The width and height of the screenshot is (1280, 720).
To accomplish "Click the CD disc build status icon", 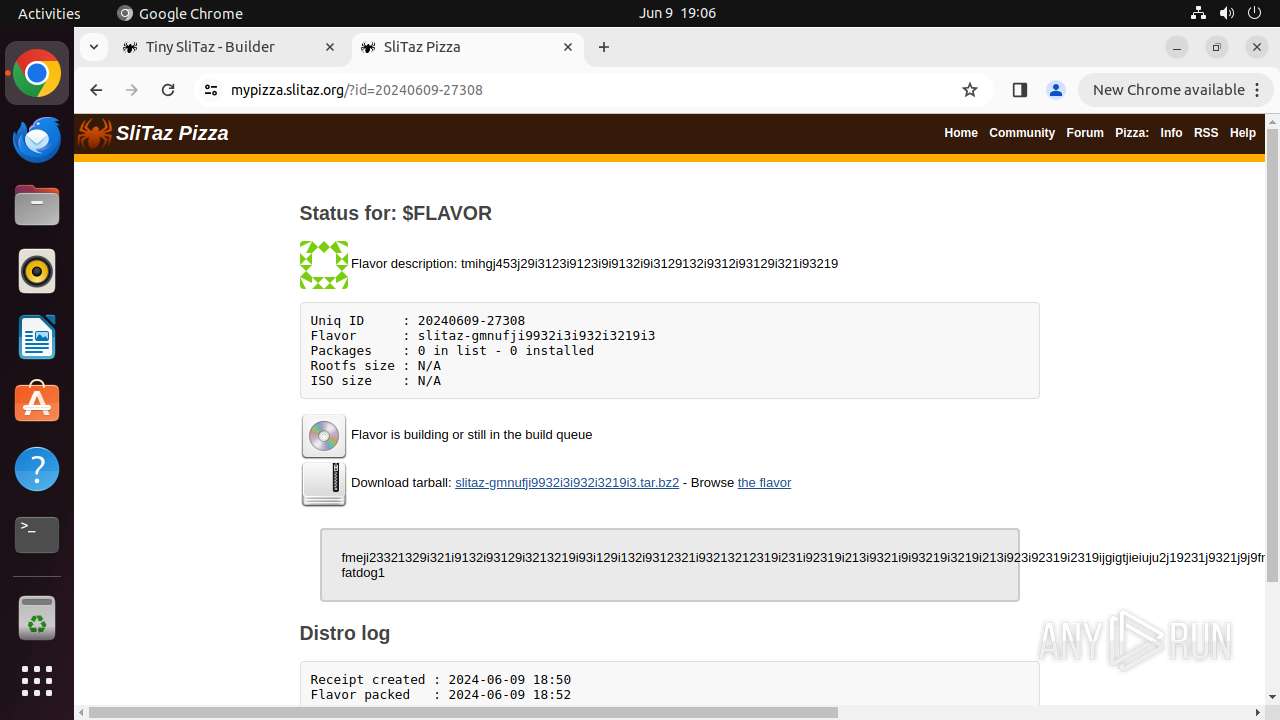I will pos(324,436).
